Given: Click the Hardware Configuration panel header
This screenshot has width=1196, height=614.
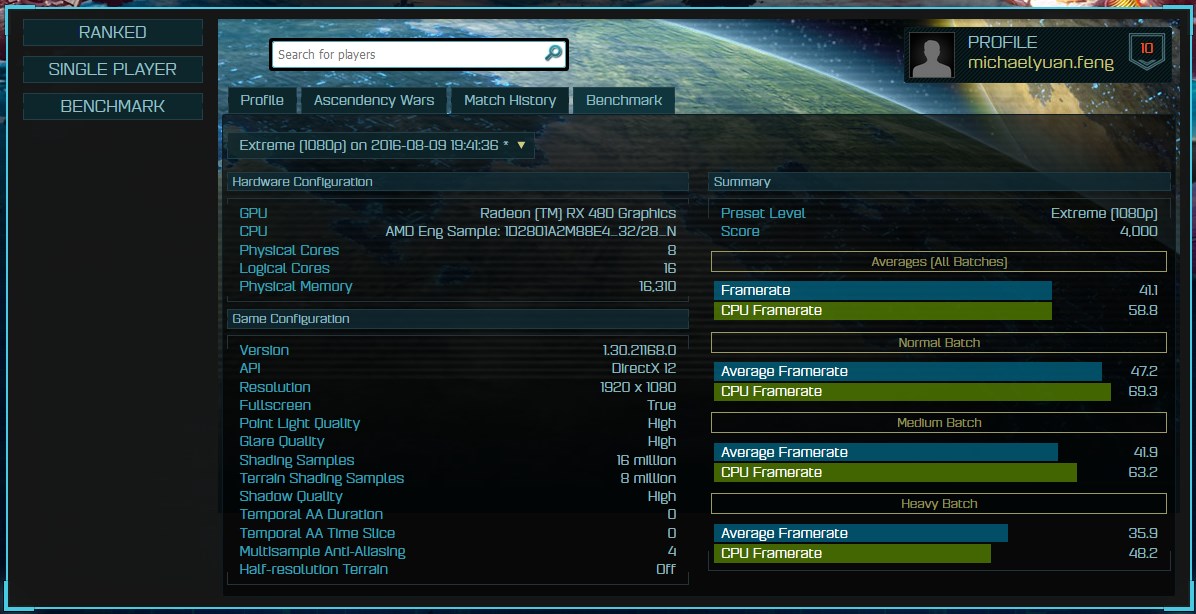Looking at the screenshot, I should pyautogui.click(x=457, y=182).
